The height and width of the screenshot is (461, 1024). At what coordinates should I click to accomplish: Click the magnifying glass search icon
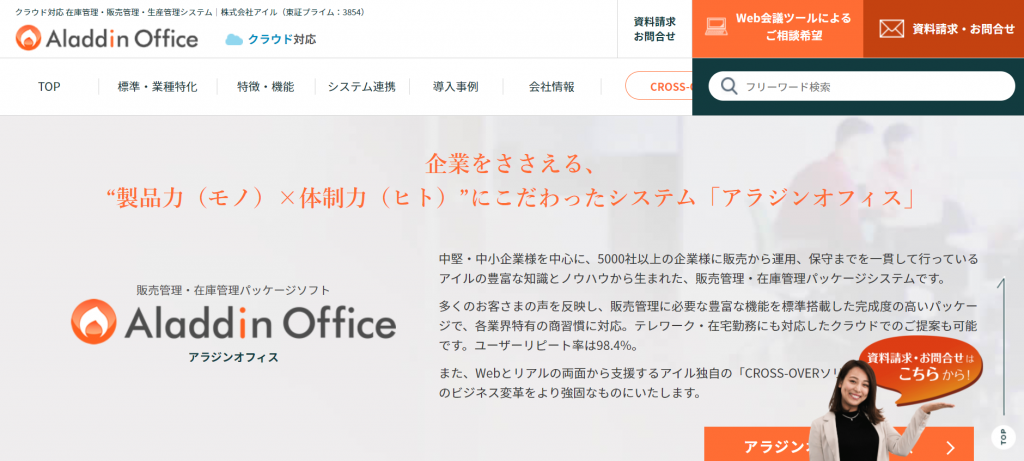tap(729, 86)
